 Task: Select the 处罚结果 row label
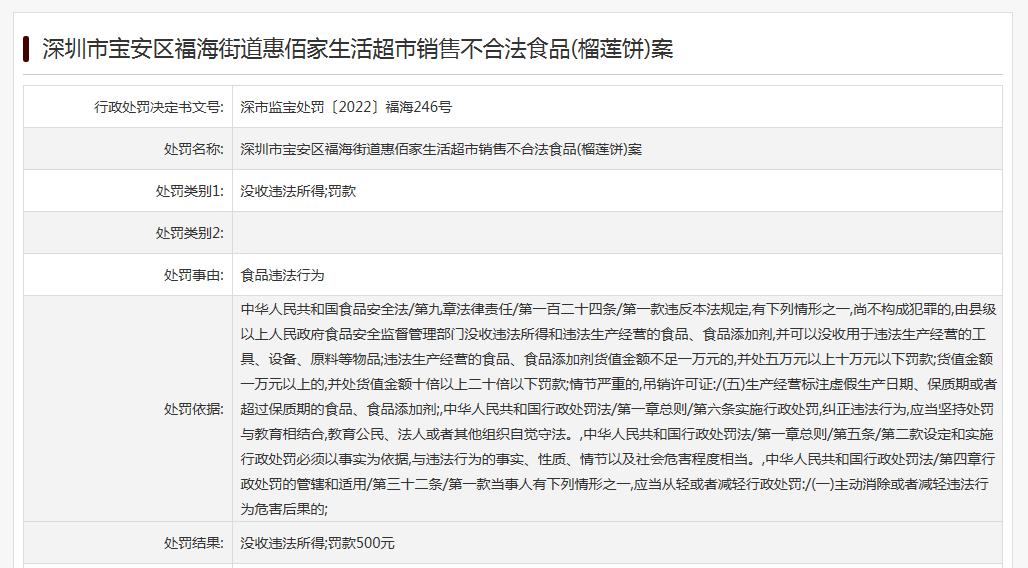coord(194,543)
